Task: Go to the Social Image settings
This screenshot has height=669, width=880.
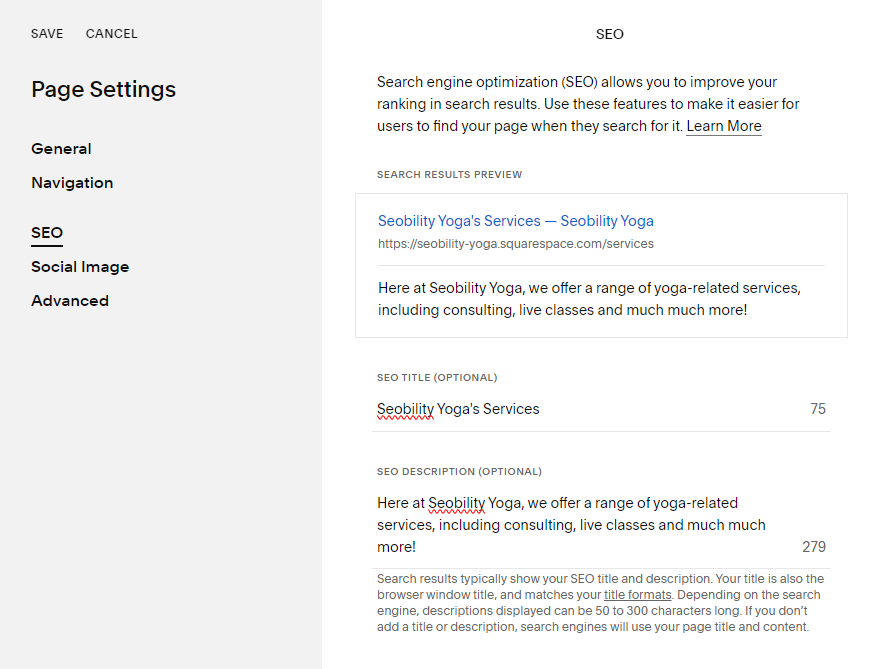Action: [x=80, y=267]
